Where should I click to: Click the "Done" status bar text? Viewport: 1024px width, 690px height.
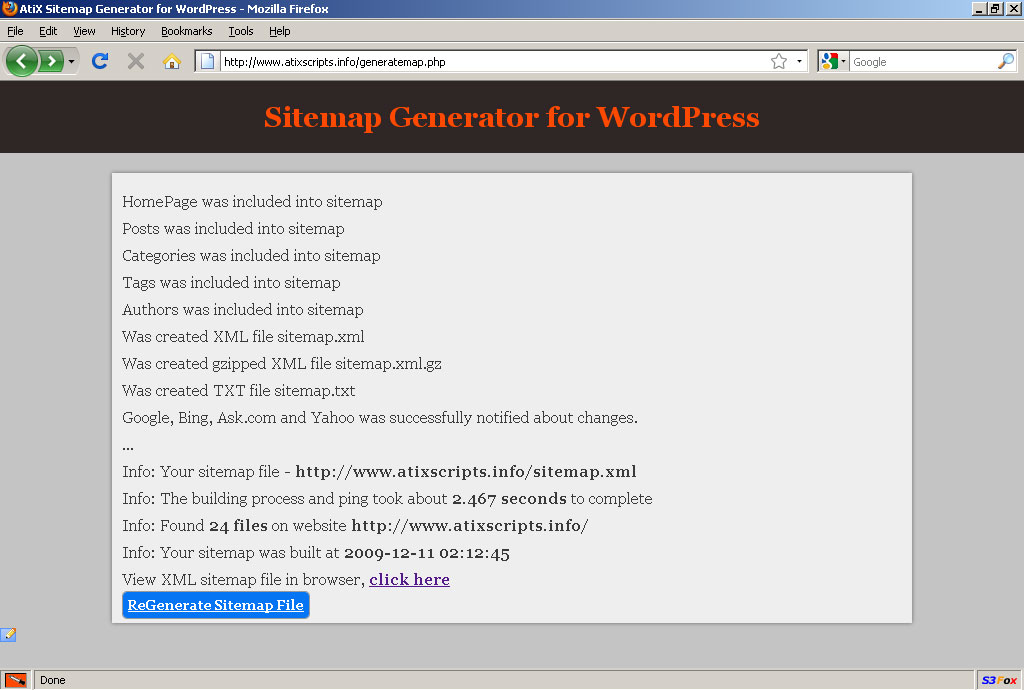pyautogui.click(x=52, y=680)
